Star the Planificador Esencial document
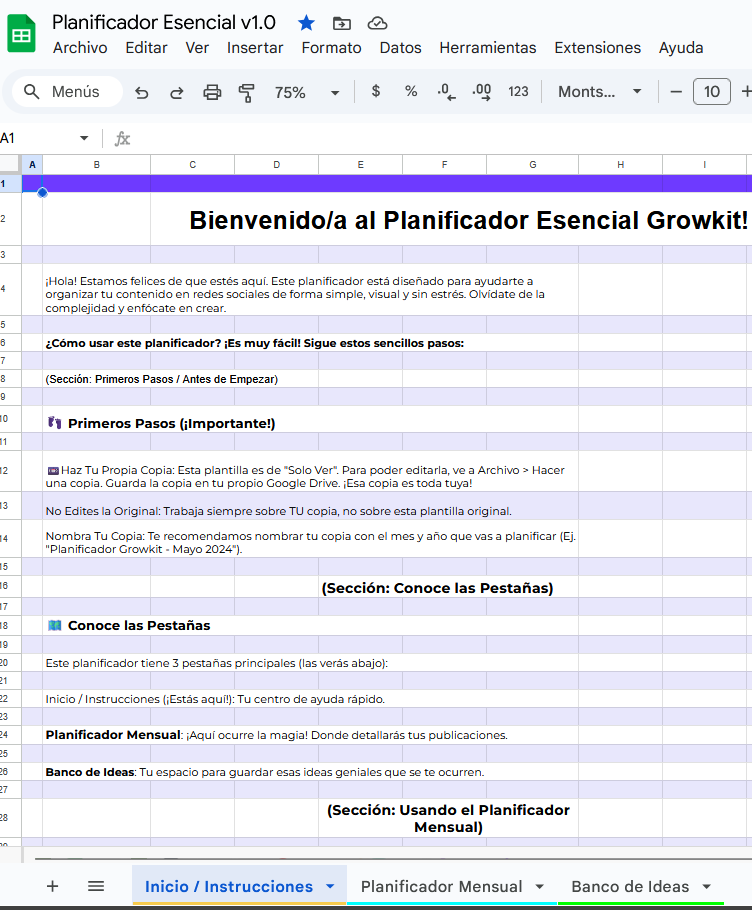752x910 pixels. 306,23
